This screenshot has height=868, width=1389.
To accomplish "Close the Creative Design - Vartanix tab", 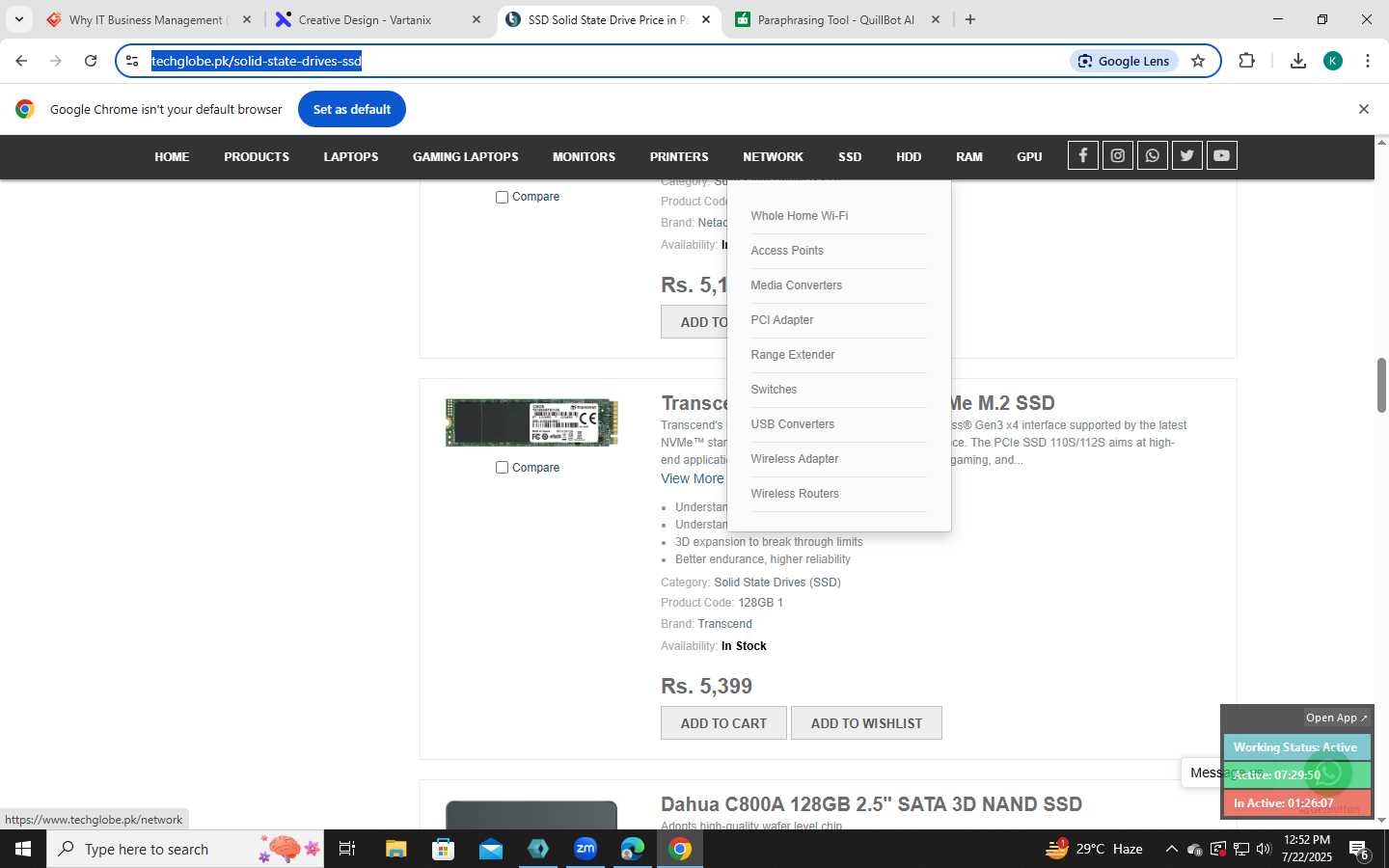I will point(476,19).
